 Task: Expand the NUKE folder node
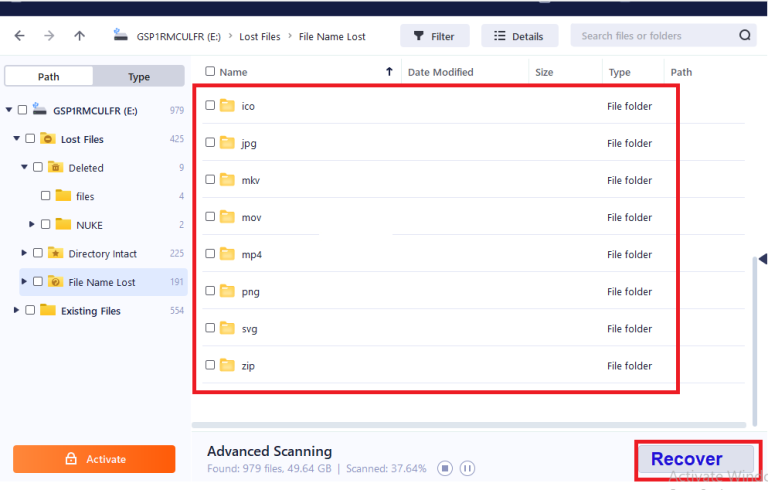point(32,225)
